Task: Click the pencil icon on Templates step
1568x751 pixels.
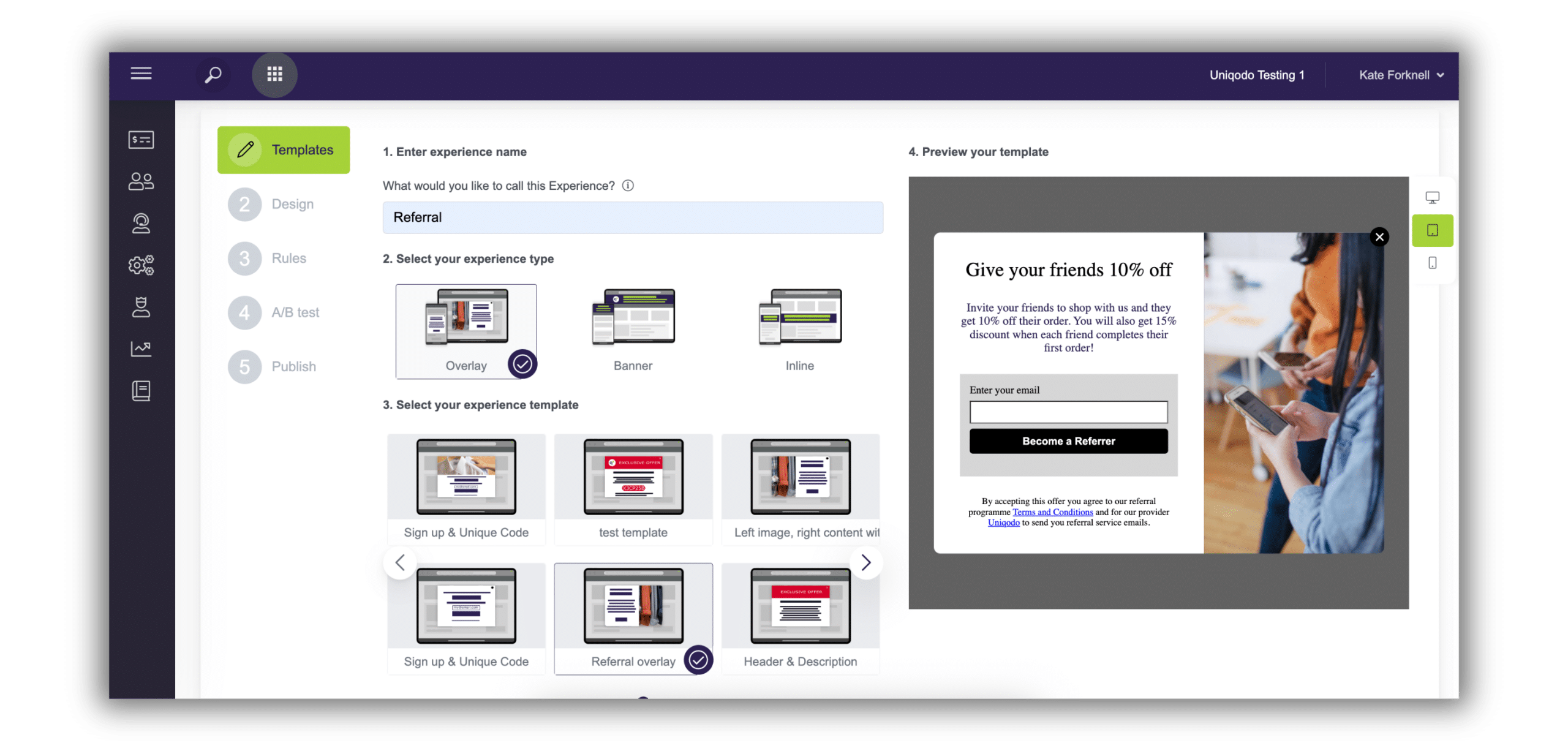Action: (x=245, y=149)
